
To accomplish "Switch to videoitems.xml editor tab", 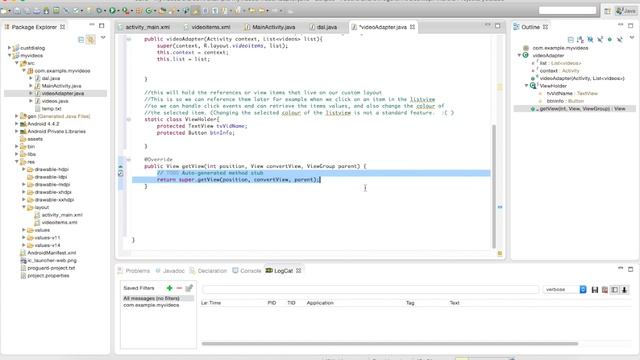I will [x=210, y=27].
